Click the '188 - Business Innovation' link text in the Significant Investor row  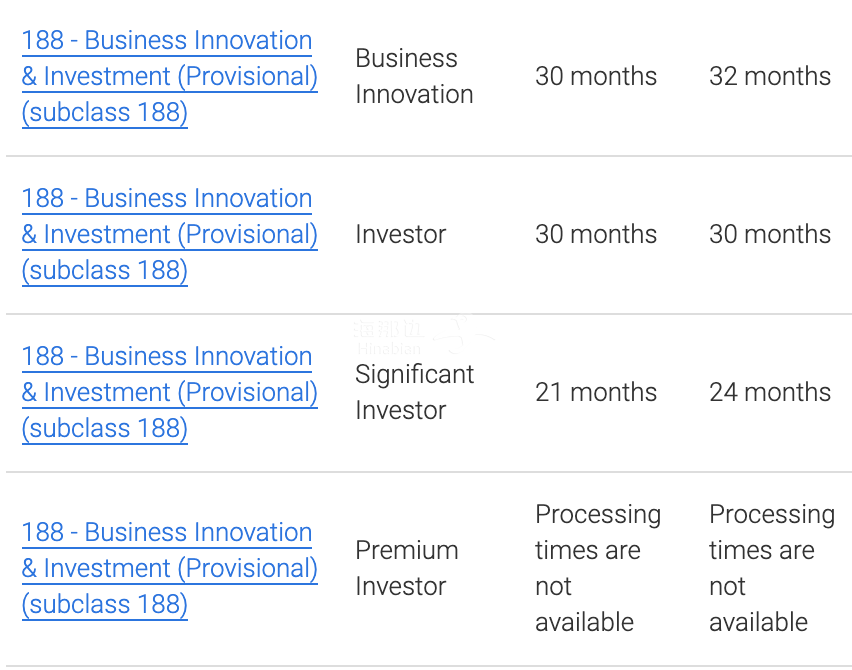[167, 356]
